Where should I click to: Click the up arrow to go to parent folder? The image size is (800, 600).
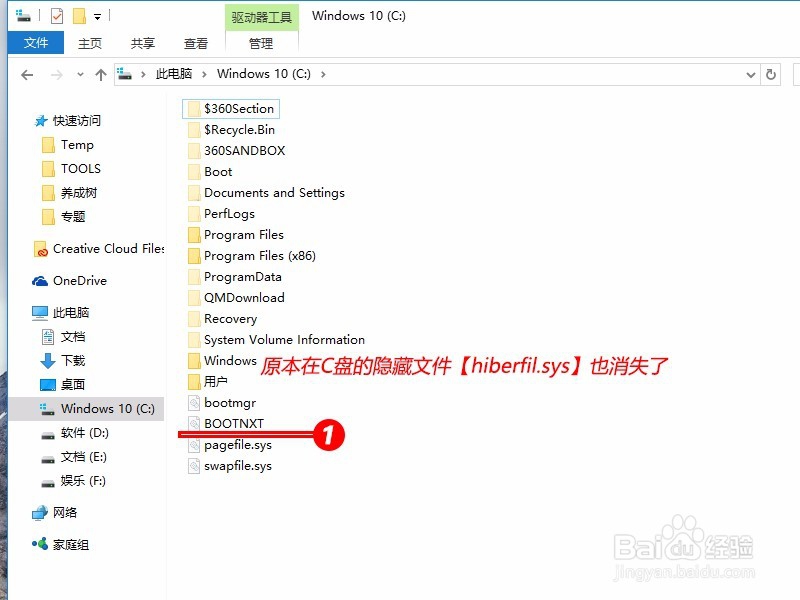101,73
